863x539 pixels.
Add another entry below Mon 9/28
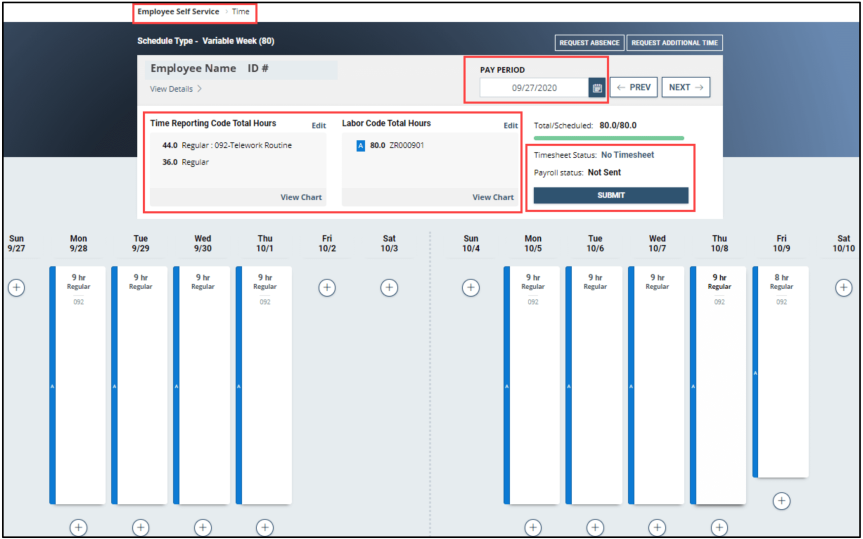(x=79, y=527)
